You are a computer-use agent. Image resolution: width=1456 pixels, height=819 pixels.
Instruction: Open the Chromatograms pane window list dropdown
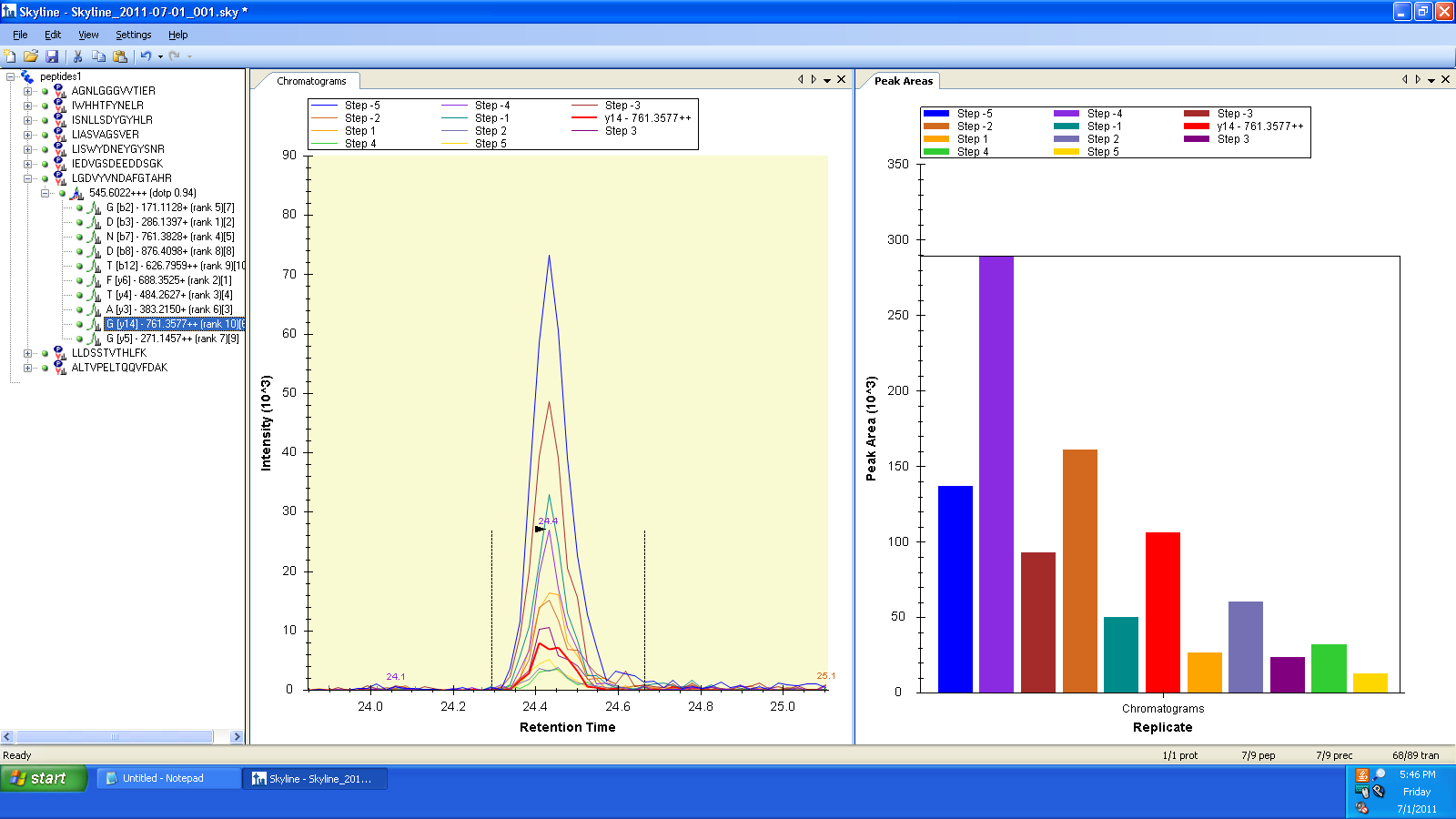point(827,80)
